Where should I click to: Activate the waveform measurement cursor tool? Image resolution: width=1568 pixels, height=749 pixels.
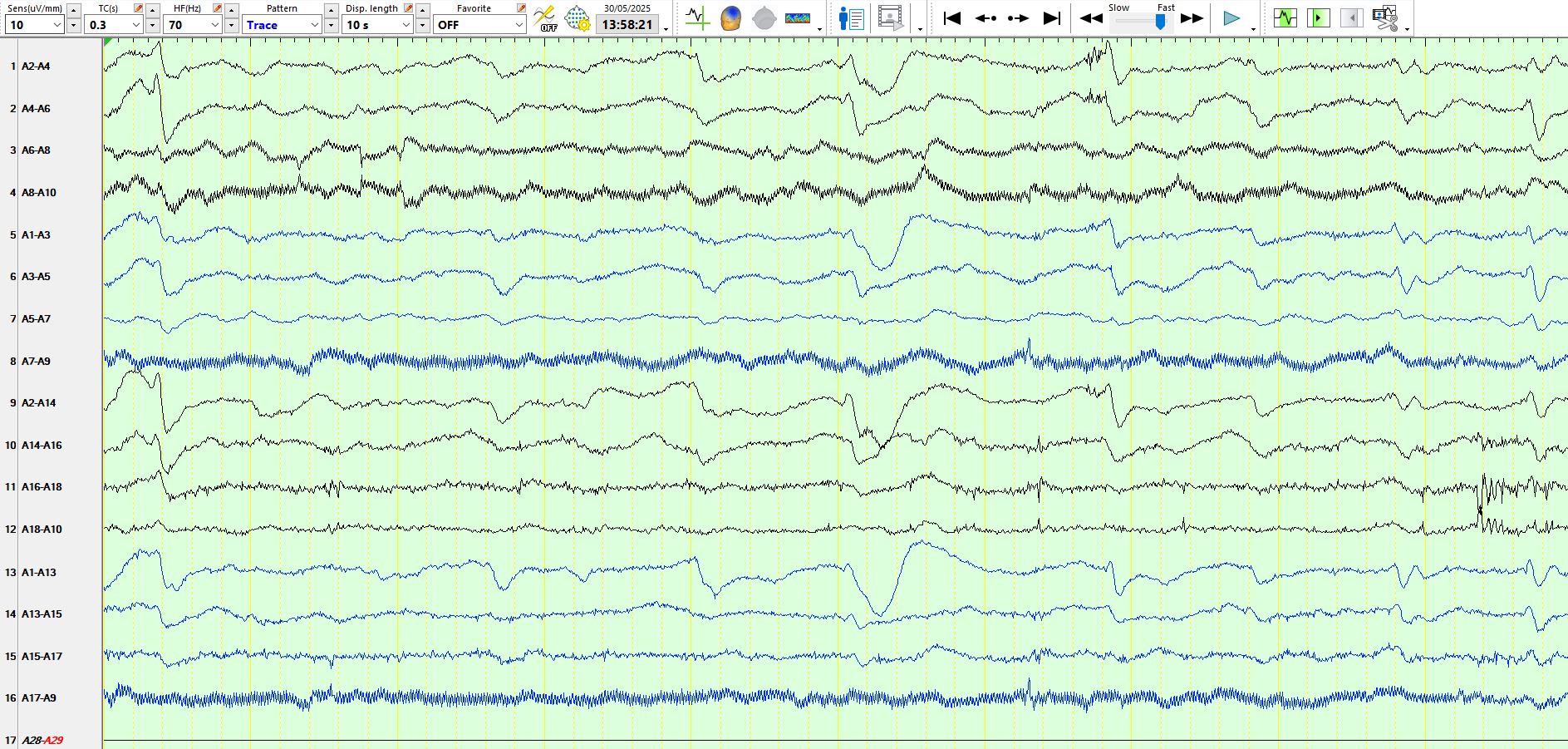[697, 18]
